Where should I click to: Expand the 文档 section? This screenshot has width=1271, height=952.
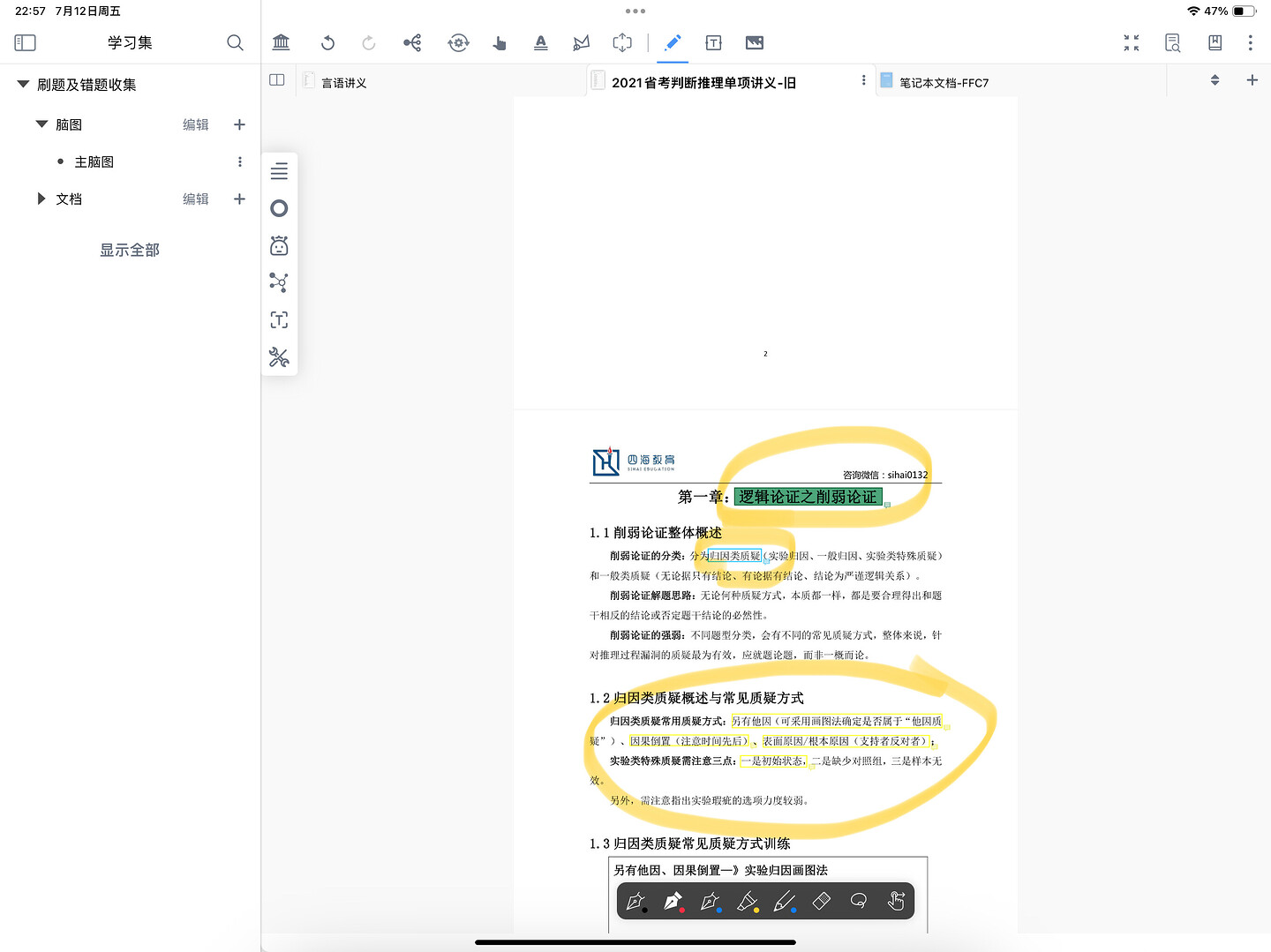point(41,199)
